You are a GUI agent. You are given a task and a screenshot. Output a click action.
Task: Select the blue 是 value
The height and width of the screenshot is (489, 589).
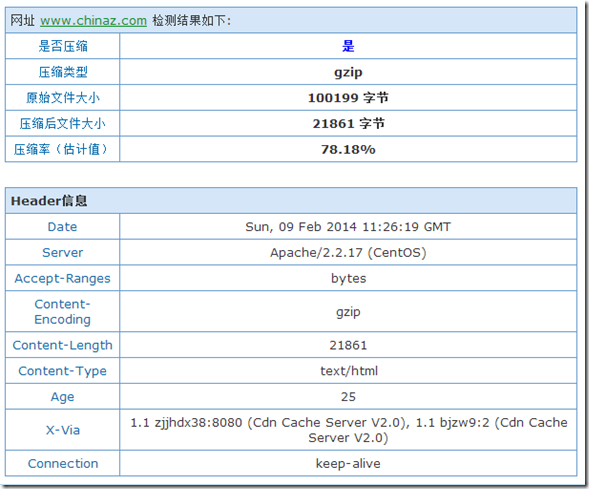pyautogui.click(x=348, y=46)
